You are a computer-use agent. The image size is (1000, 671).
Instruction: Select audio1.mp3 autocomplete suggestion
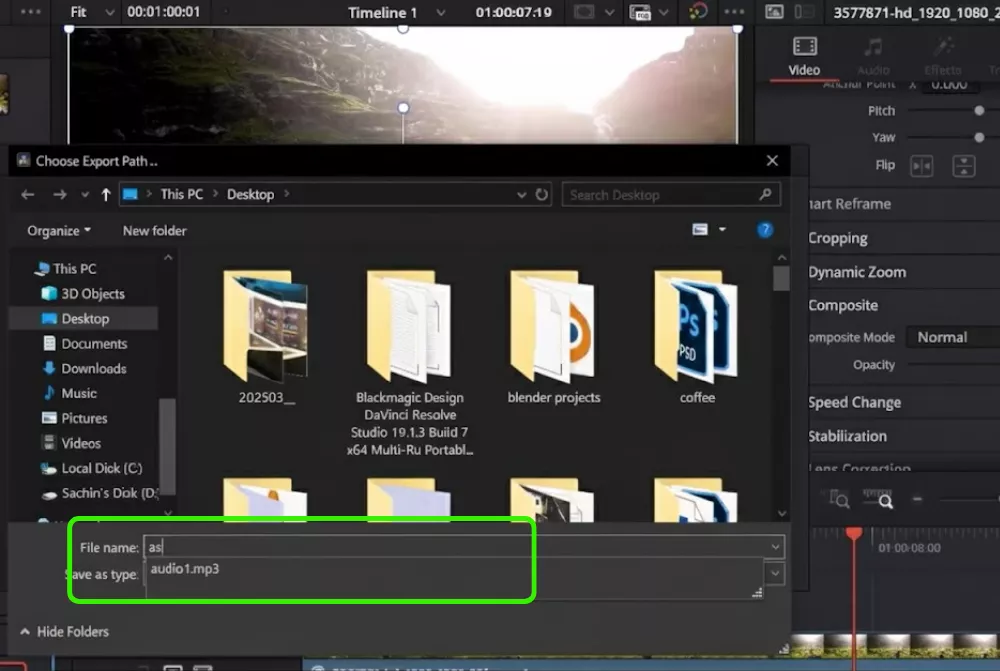185,569
